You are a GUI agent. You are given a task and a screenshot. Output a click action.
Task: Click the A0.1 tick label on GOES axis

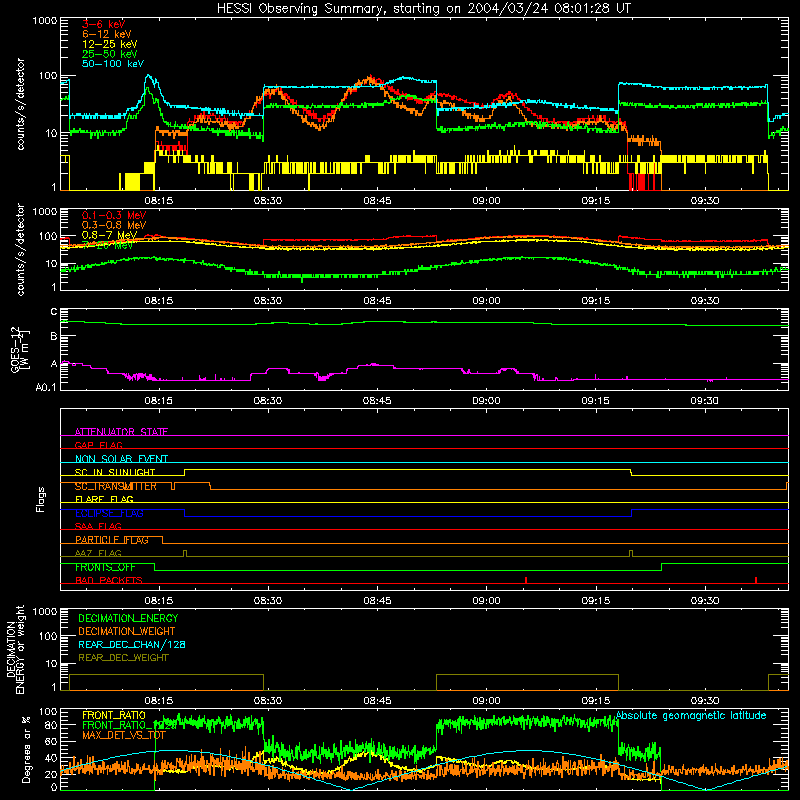point(46,387)
